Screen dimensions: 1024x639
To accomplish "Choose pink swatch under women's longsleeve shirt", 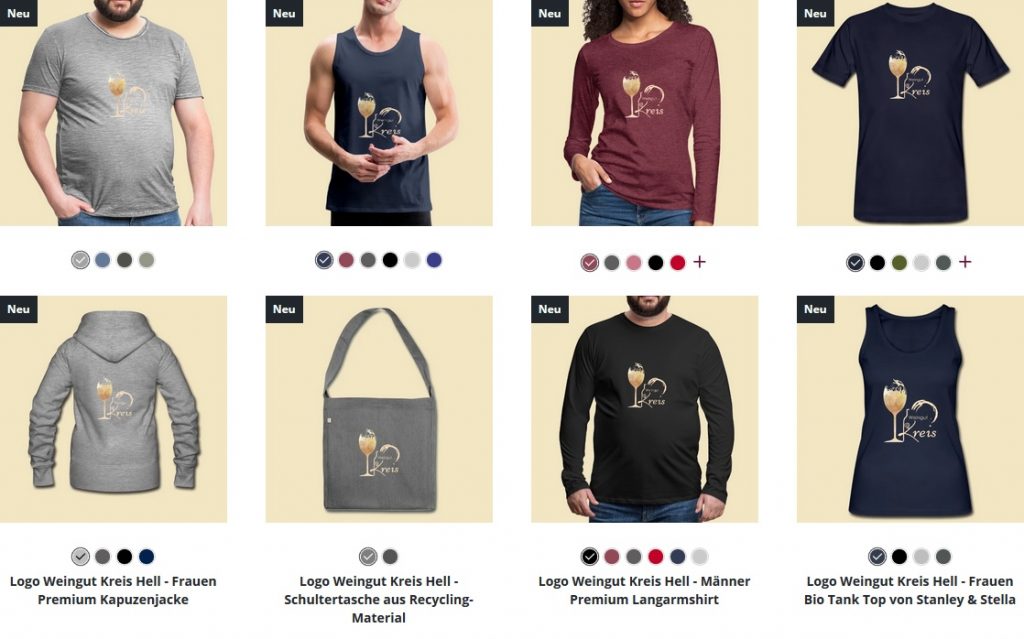I will pyautogui.click(x=633, y=263).
